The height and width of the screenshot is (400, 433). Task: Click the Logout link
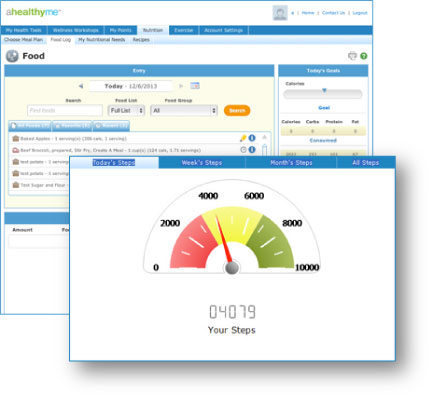(x=360, y=13)
